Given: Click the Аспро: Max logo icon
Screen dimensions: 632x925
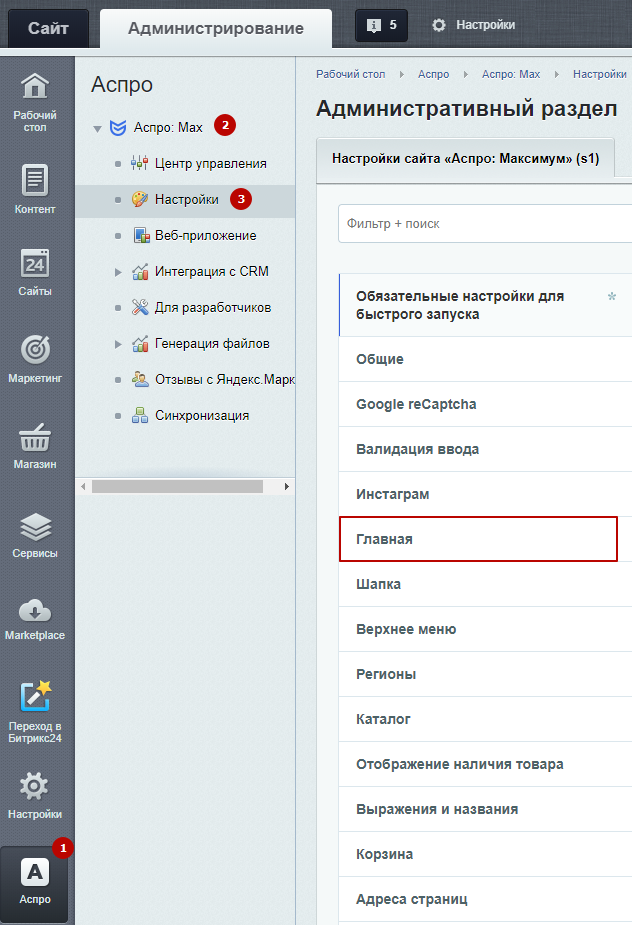Looking at the screenshot, I should click(x=118, y=127).
